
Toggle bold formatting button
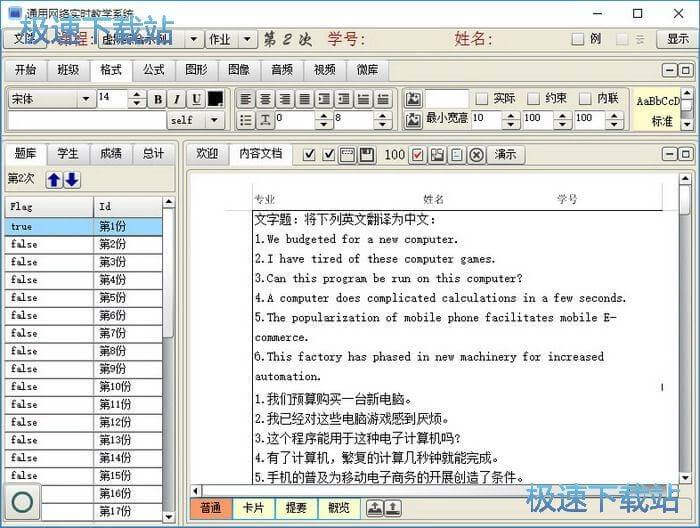click(x=158, y=99)
